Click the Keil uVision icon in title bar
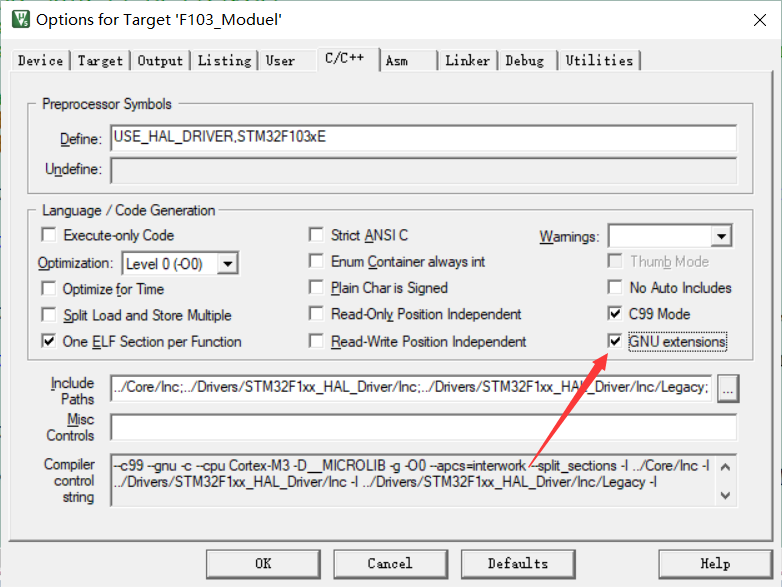Screen dimensions: 782x587 tap(21, 19)
